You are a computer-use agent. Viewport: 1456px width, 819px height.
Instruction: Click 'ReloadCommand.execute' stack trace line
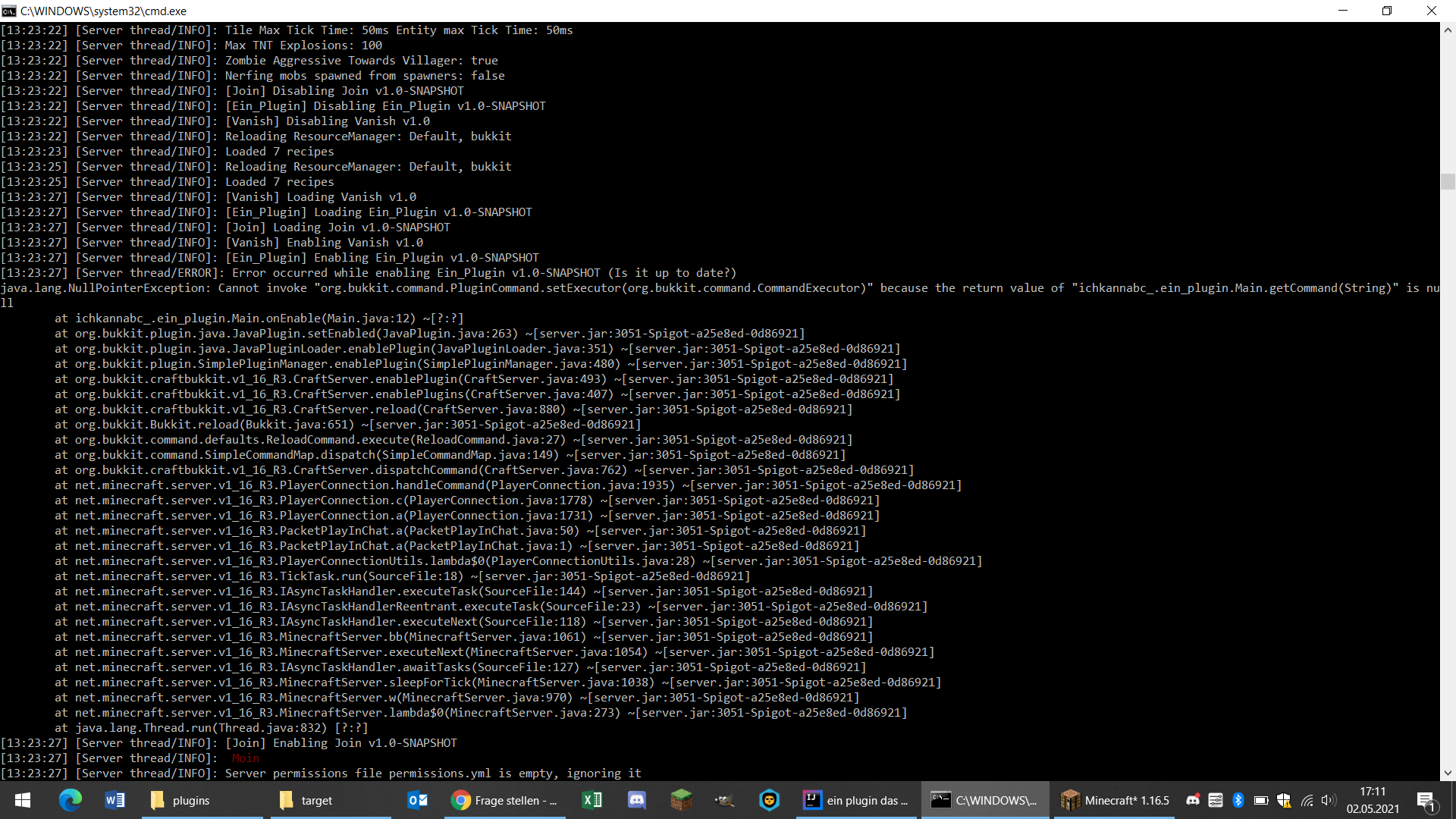tap(453, 440)
